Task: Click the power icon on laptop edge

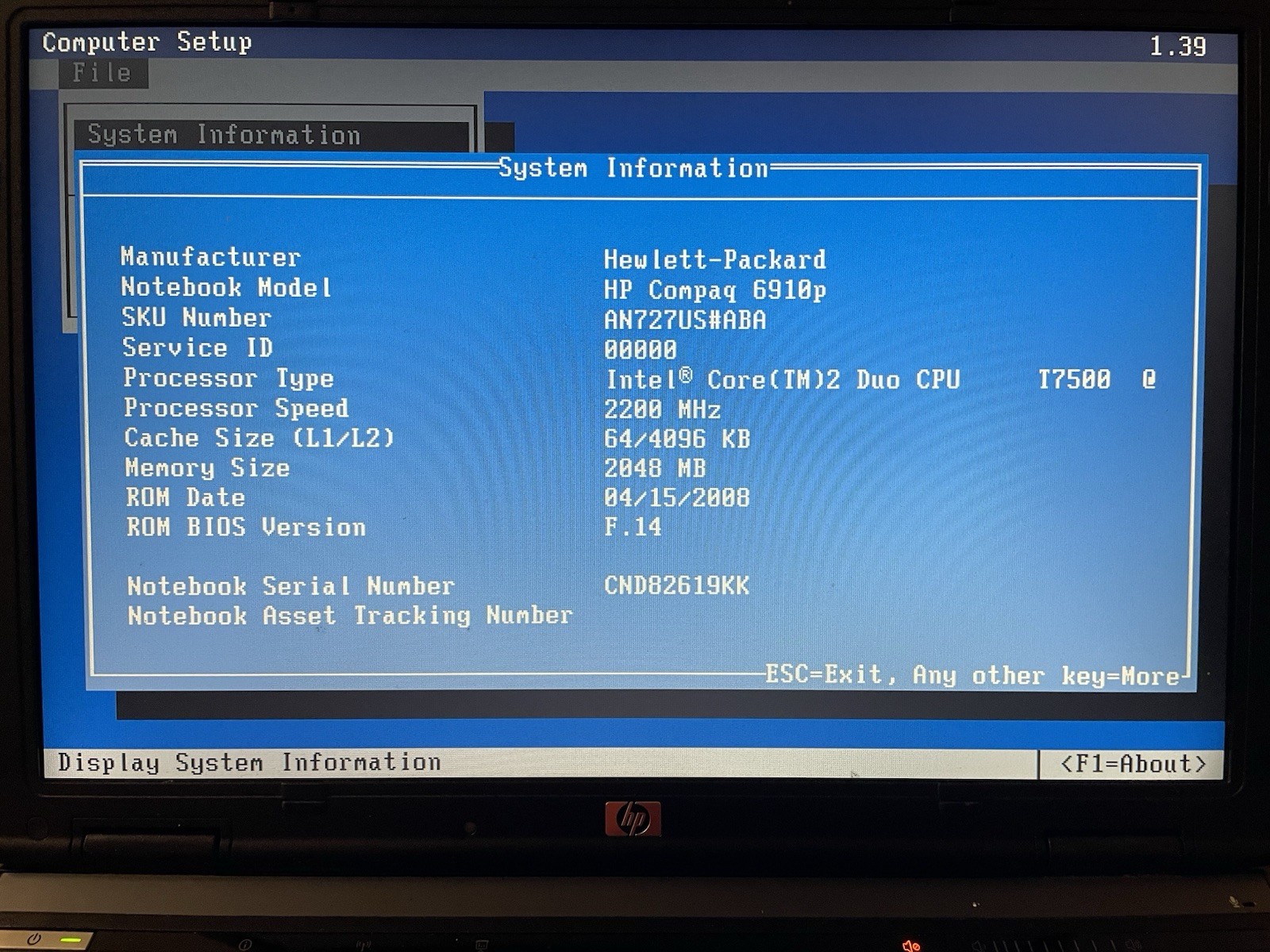Action: (x=33, y=939)
